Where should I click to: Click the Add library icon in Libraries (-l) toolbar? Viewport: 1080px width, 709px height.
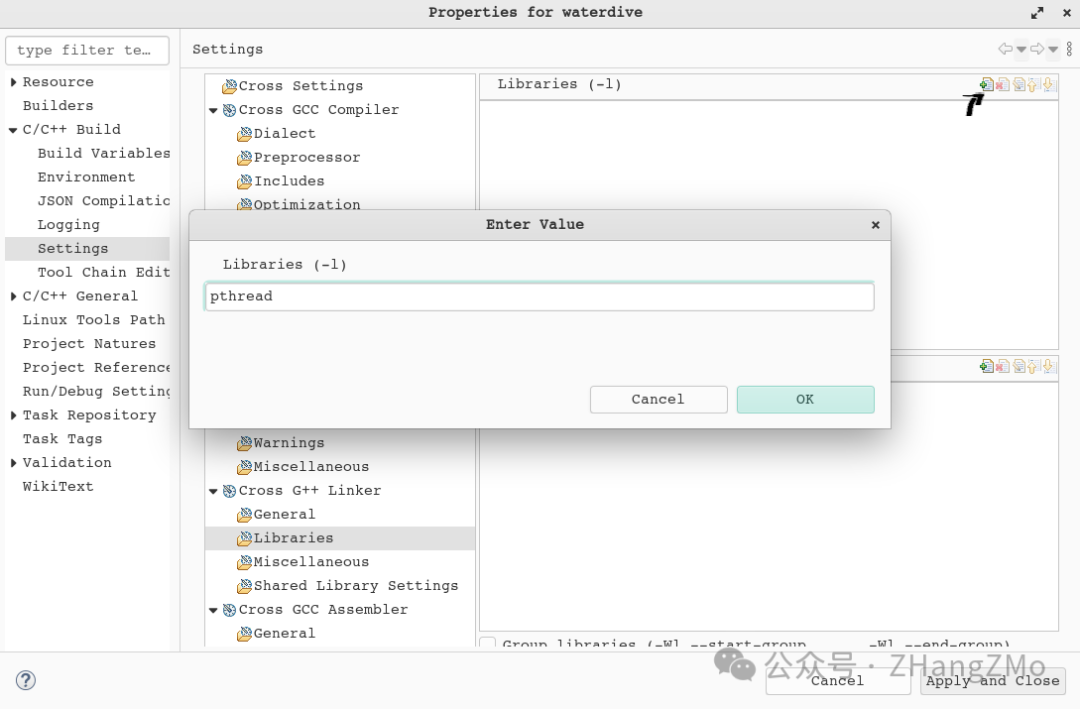click(986, 84)
